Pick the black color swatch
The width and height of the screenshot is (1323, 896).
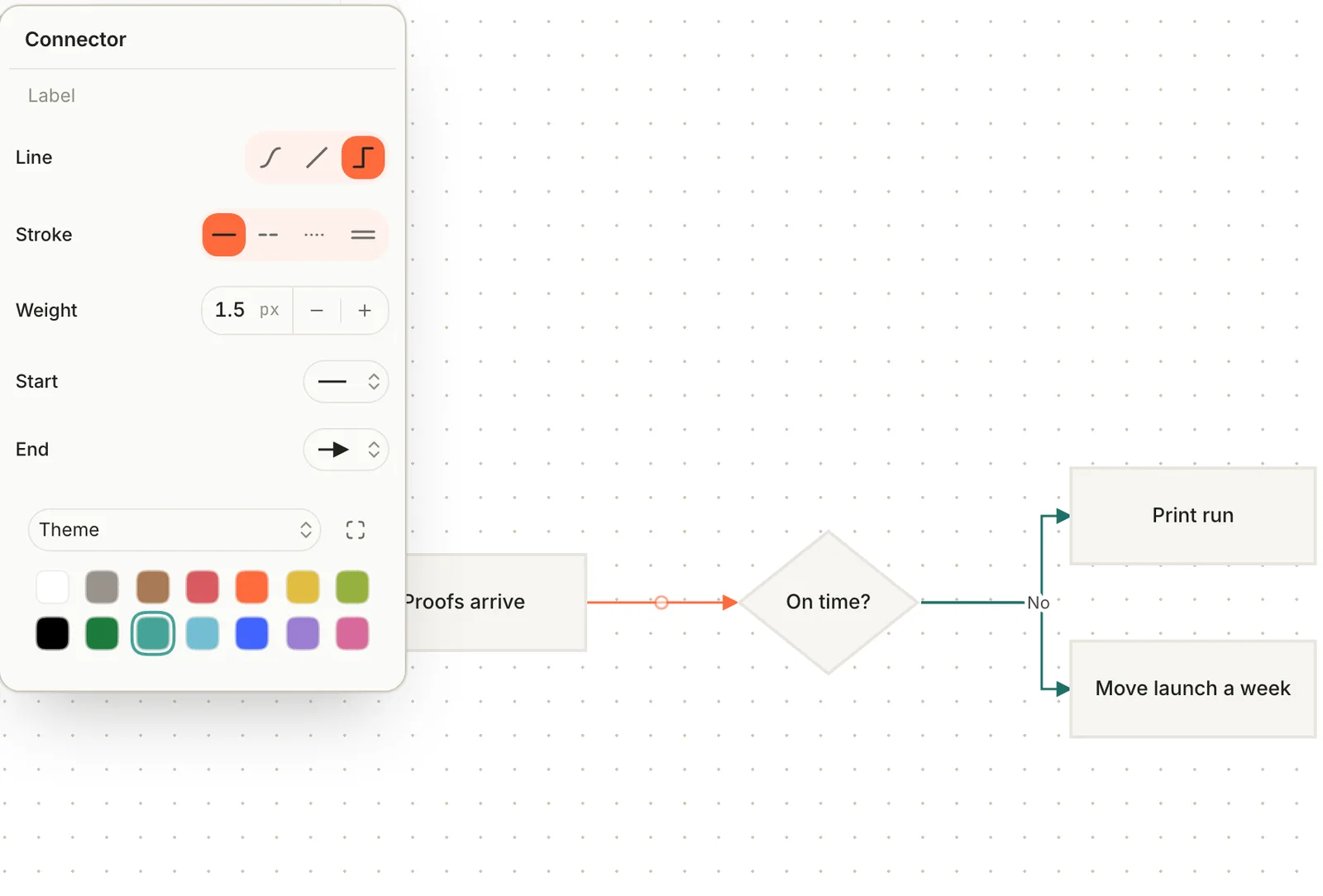coord(53,634)
